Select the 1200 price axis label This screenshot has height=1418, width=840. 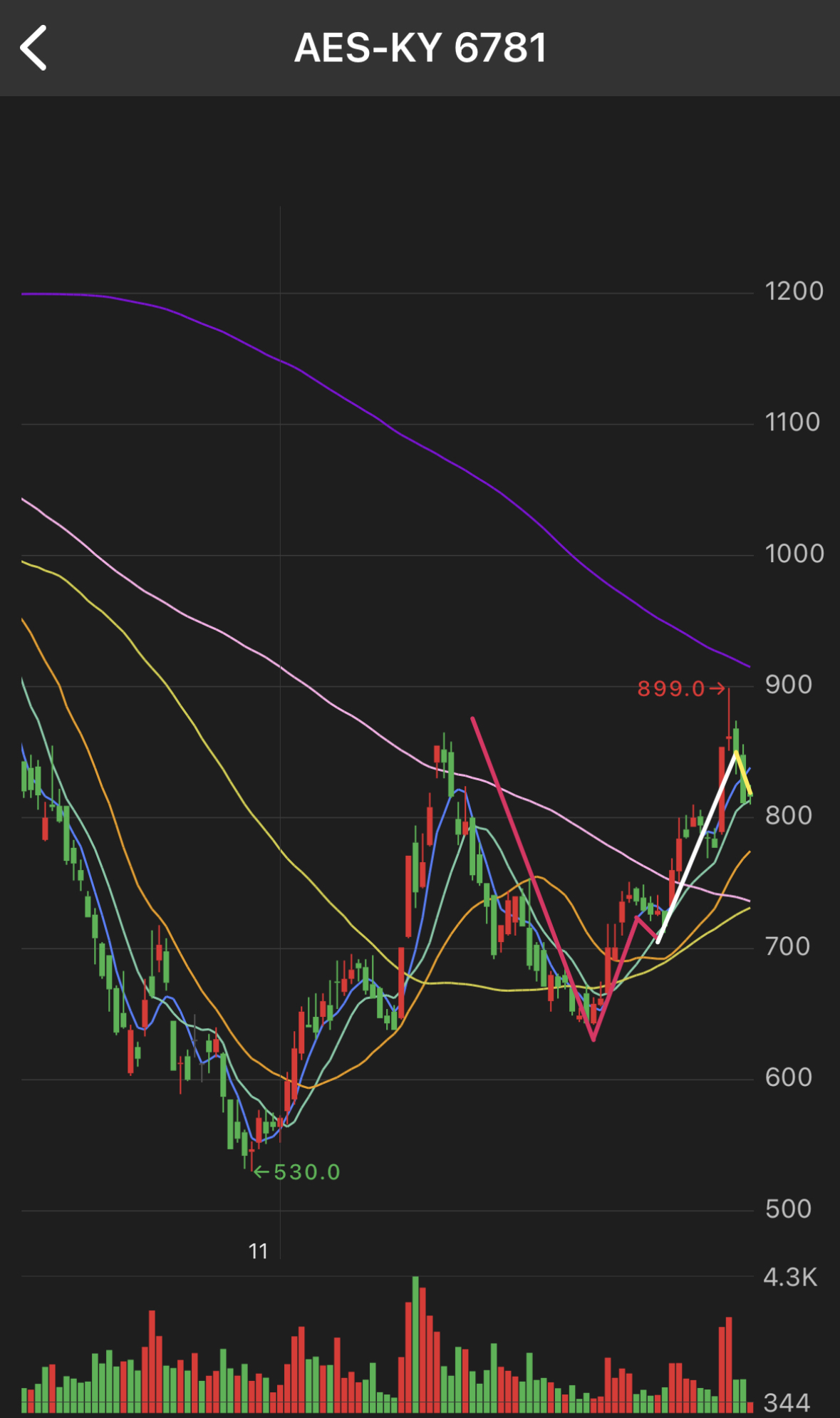794,291
